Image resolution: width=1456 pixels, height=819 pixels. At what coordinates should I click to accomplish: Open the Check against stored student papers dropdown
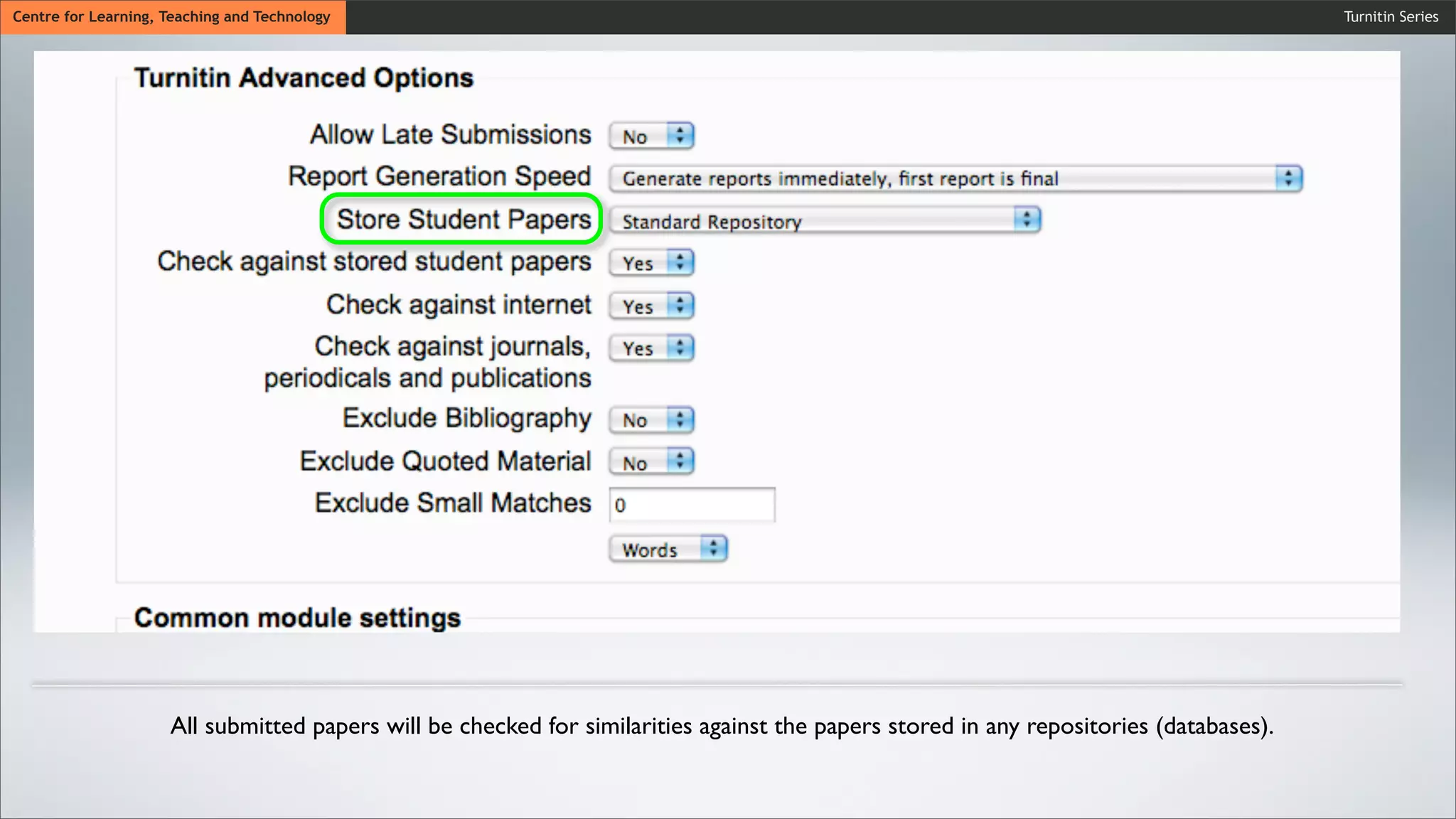(x=651, y=263)
